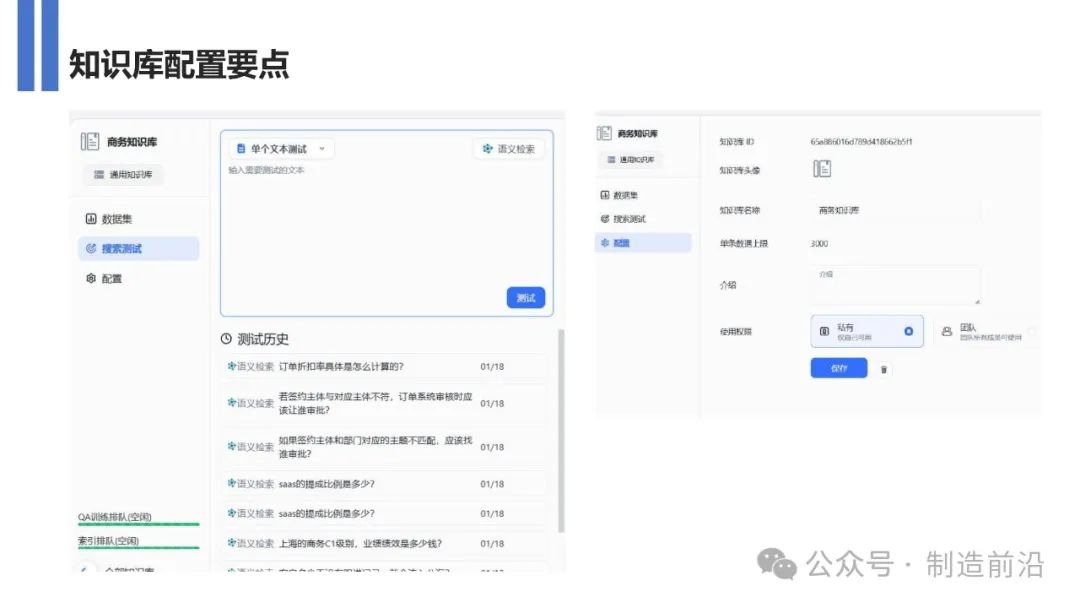Click the test history vertical scrollbar
Image resolution: width=1080 pixels, height=608 pixels.
pos(559,430)
